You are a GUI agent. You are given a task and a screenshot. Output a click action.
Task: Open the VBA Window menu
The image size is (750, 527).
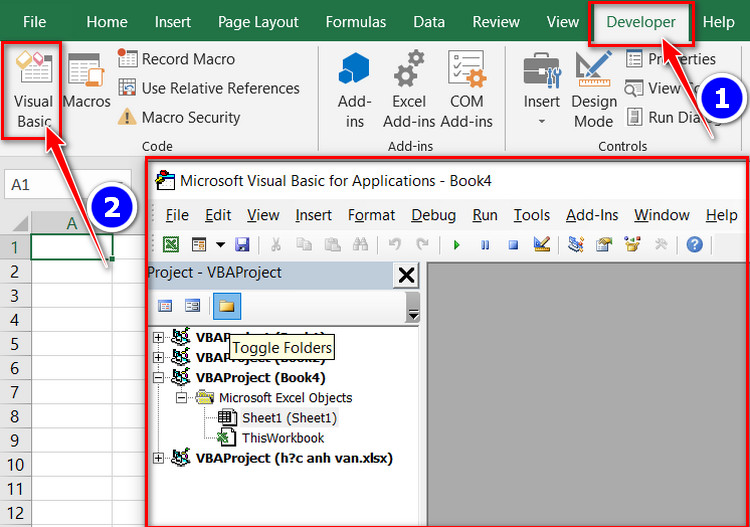point(662,215)
